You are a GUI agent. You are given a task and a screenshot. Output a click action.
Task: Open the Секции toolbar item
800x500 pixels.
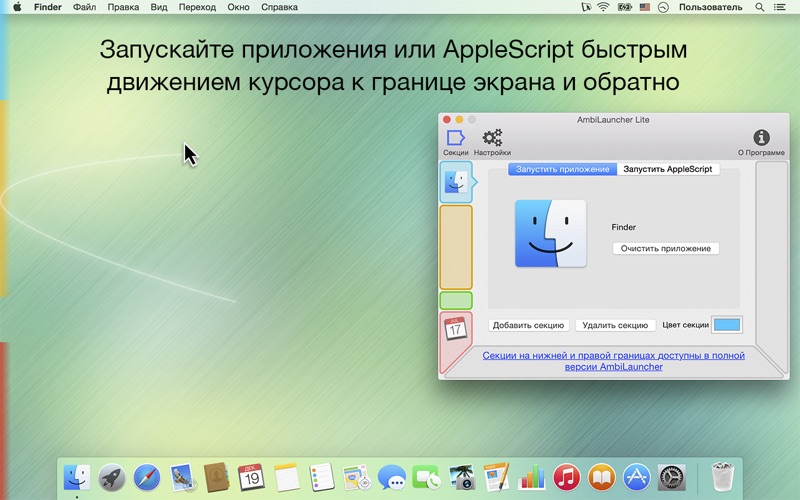(456, 142)
